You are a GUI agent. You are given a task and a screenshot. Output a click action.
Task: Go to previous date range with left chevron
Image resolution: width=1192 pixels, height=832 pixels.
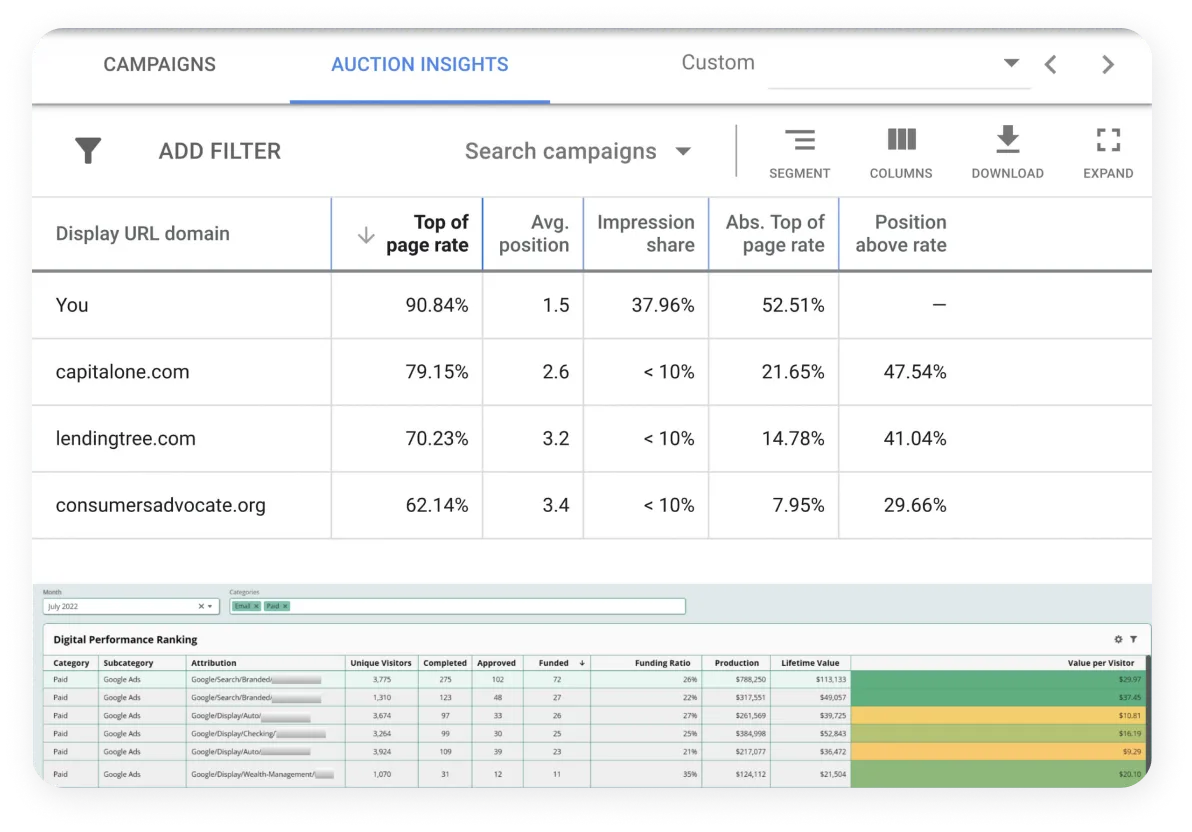click(x=1051, y=65)
